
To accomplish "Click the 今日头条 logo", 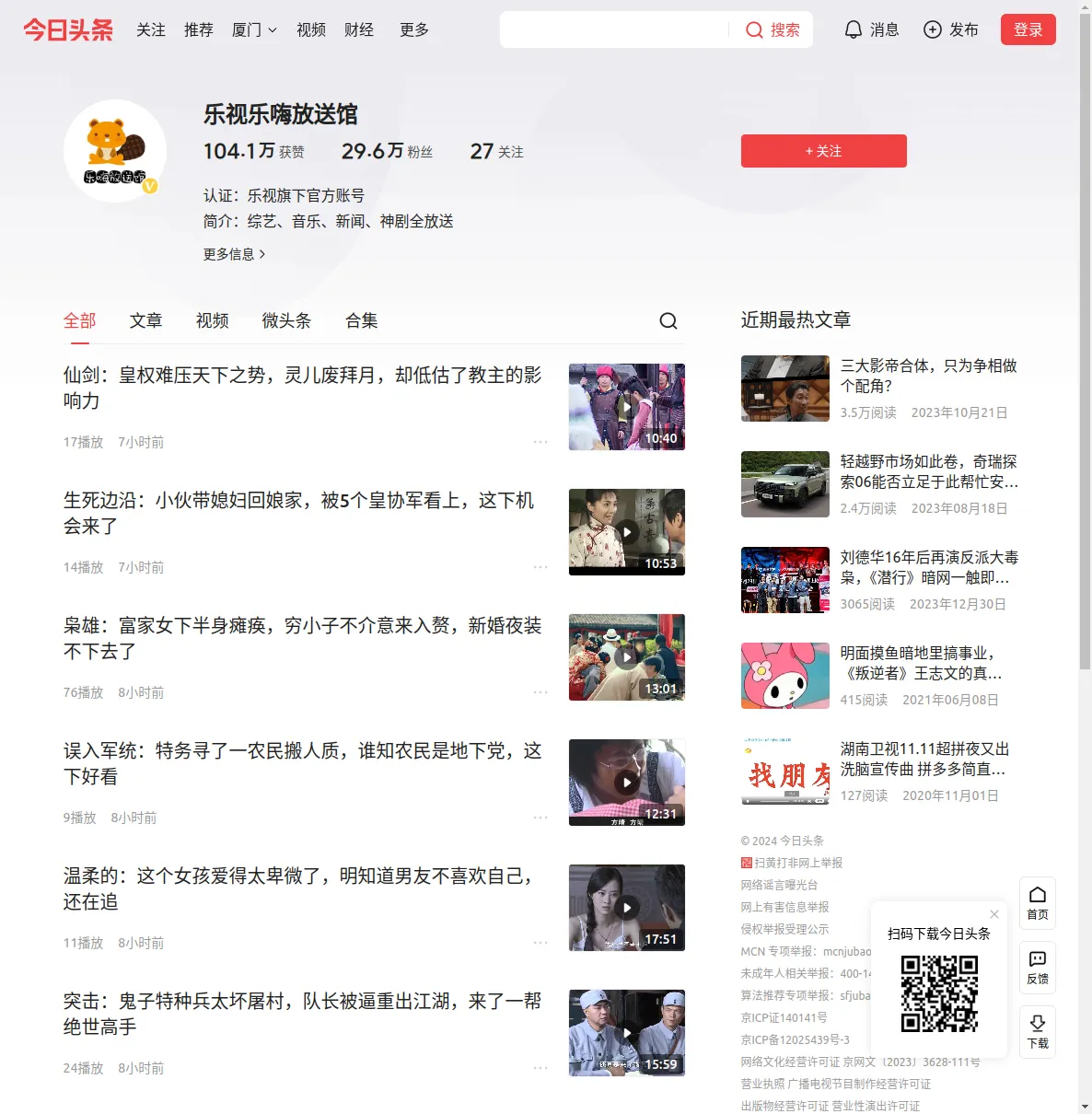I will pos(68,29).
